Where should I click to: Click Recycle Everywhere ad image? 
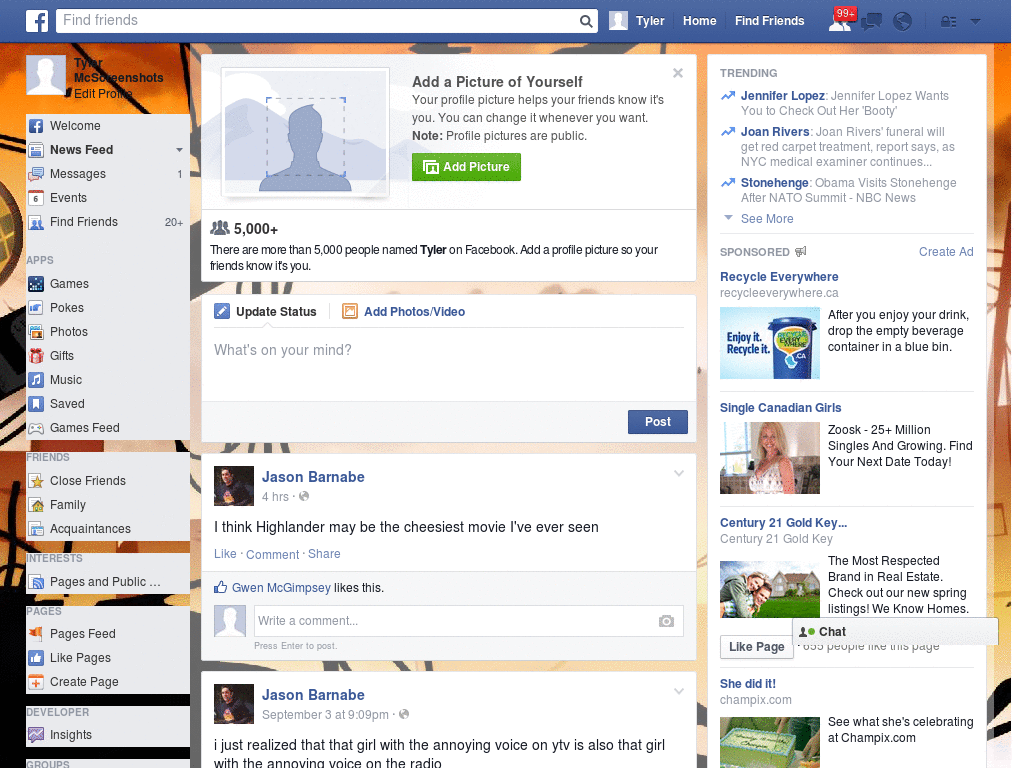pyautogui.click(x=769, y=343)
